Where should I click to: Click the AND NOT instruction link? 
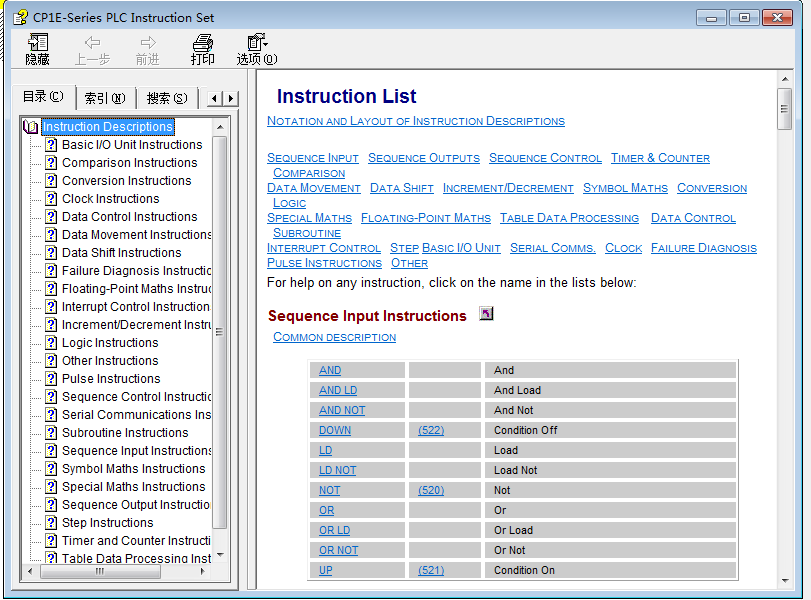click(342, 410)
